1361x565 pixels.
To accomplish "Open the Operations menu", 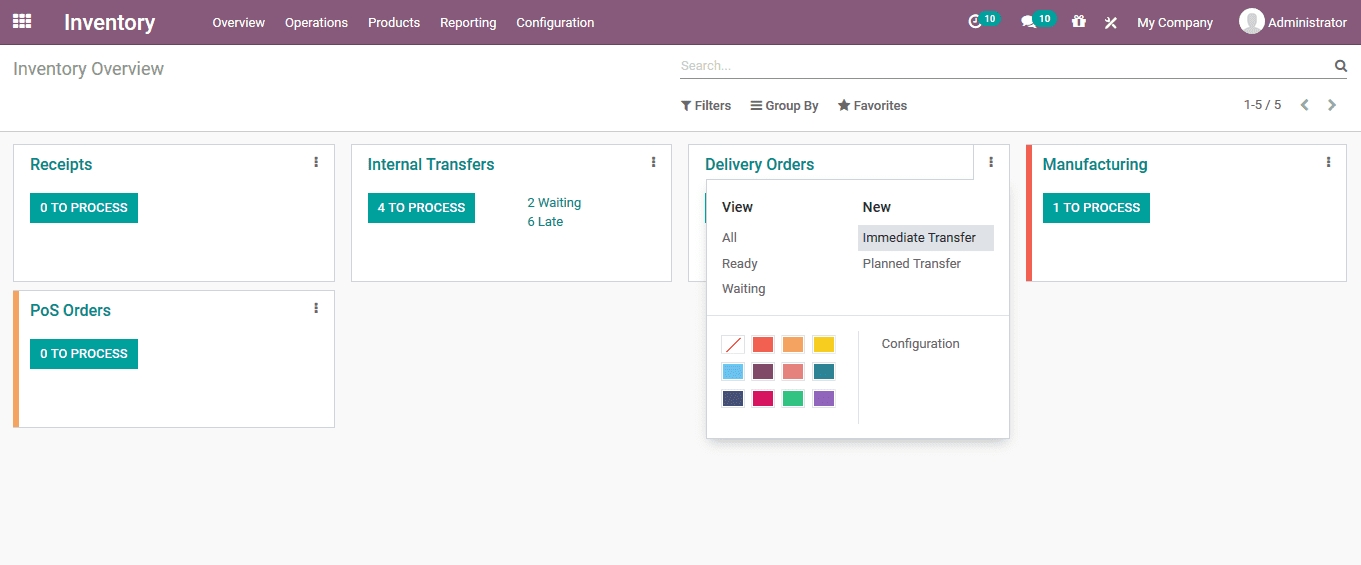I will 316,22.
